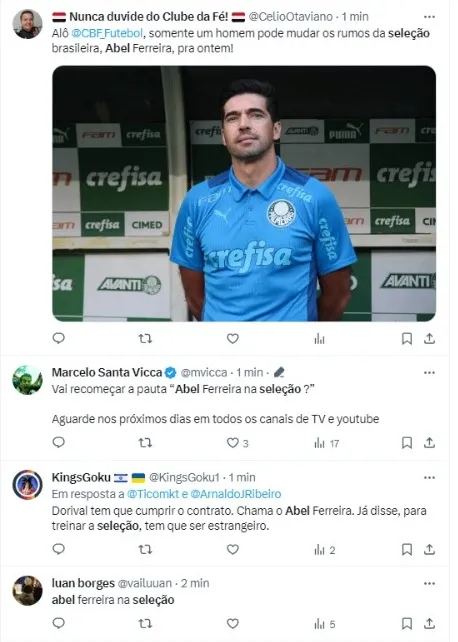The width and height of the screenshot is (458, 642).
Task: View analytics of KingsGoku tweet with 2 views
Action: [x=325, y=550]
